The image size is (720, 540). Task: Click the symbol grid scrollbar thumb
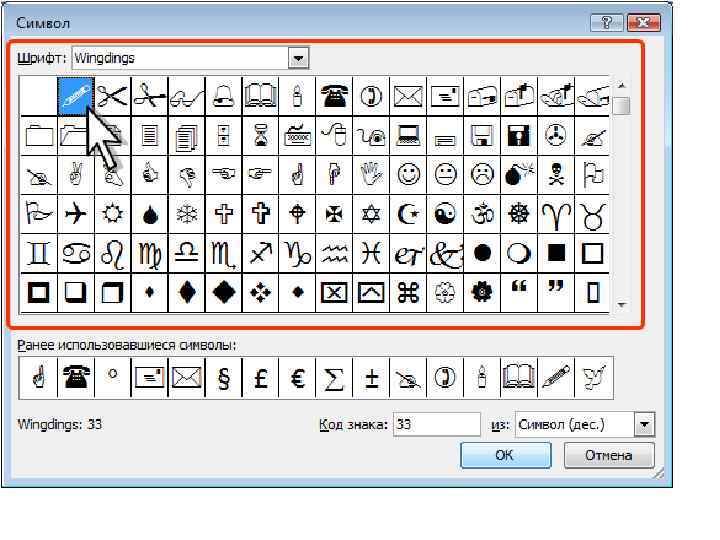tap(622, 106)
